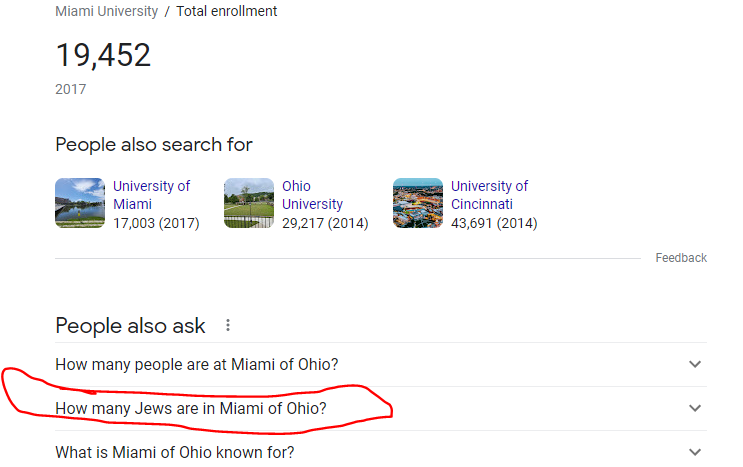Click chevron for "What is Miami of Ohio known for"
The image size is (743, 467).
pyautogui.click(x=695, y=453)
